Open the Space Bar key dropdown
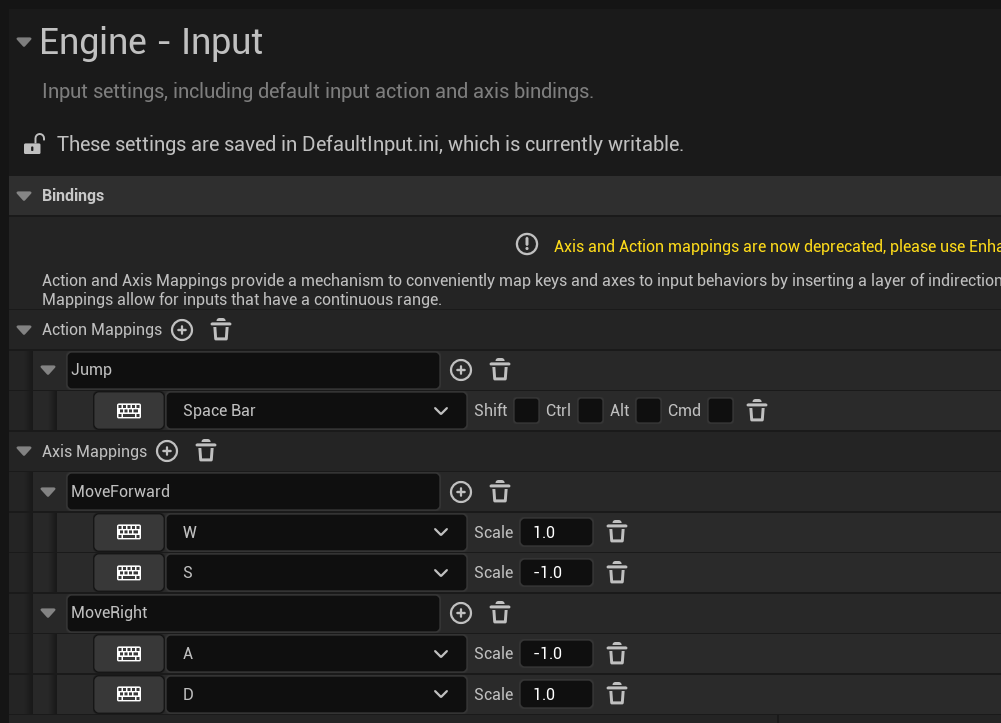1001x723 pixels. click(x=316, y=410)
